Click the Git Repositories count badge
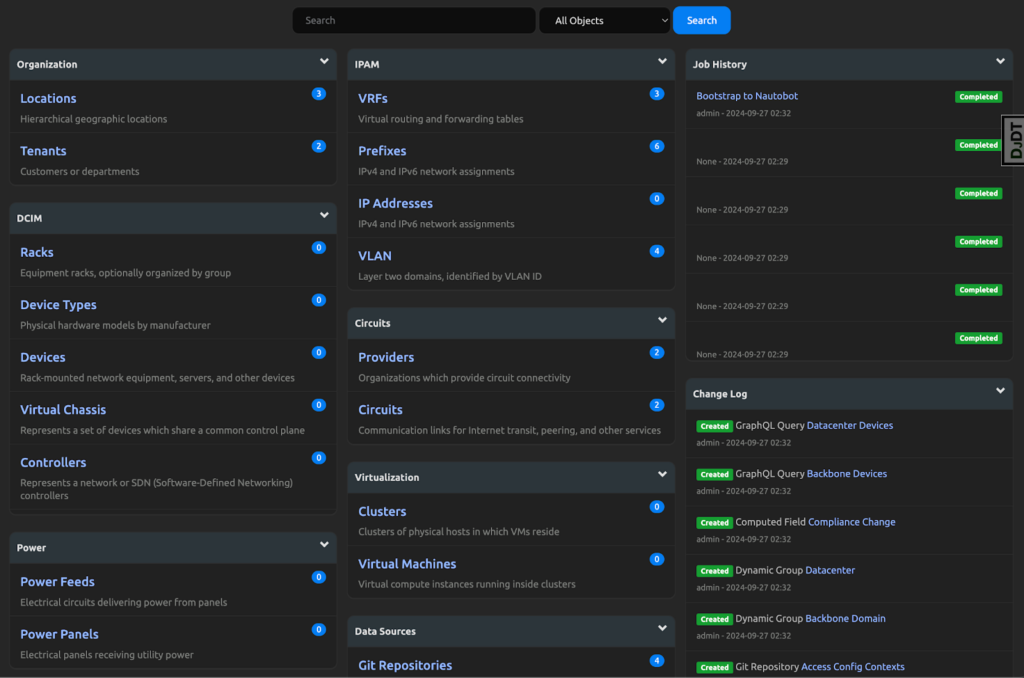 click(x=656, y=661)
